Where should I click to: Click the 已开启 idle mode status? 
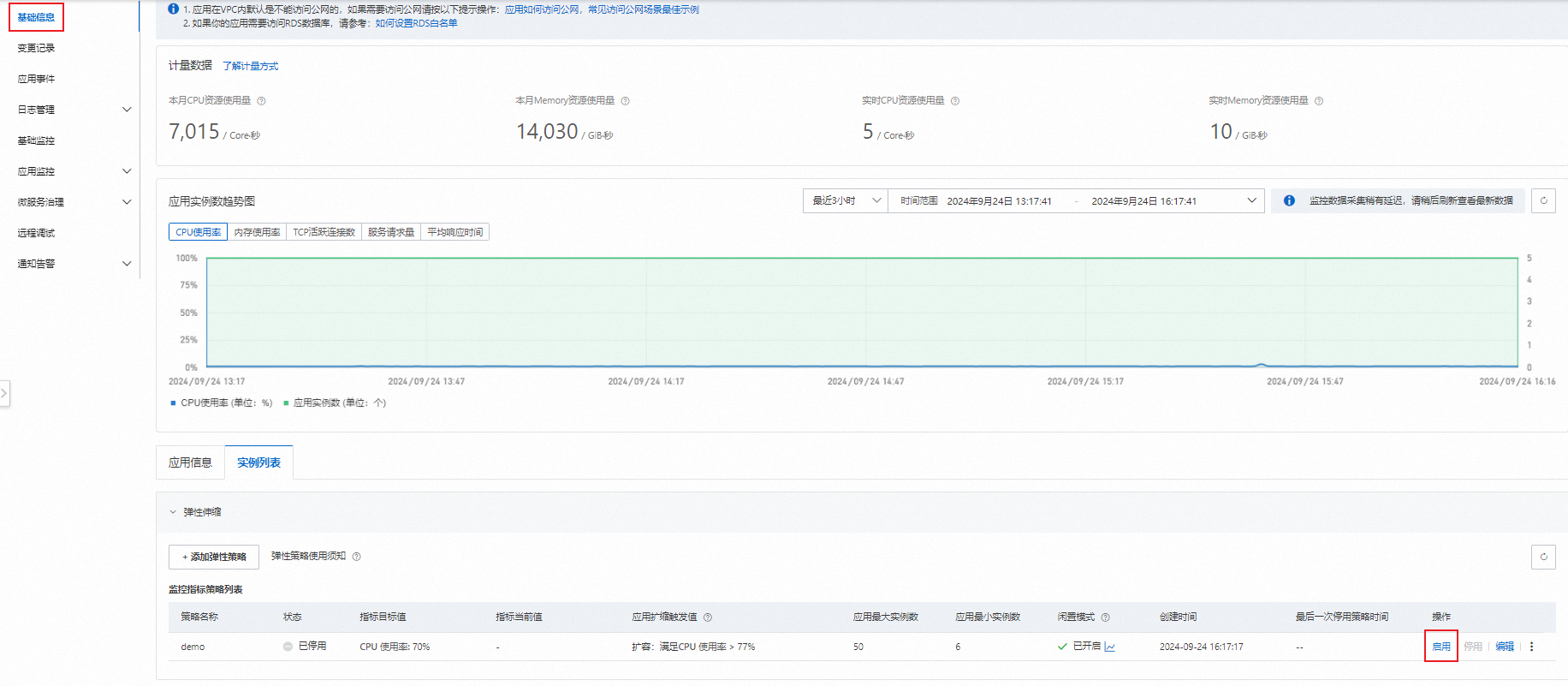(x=1079, y=647)
